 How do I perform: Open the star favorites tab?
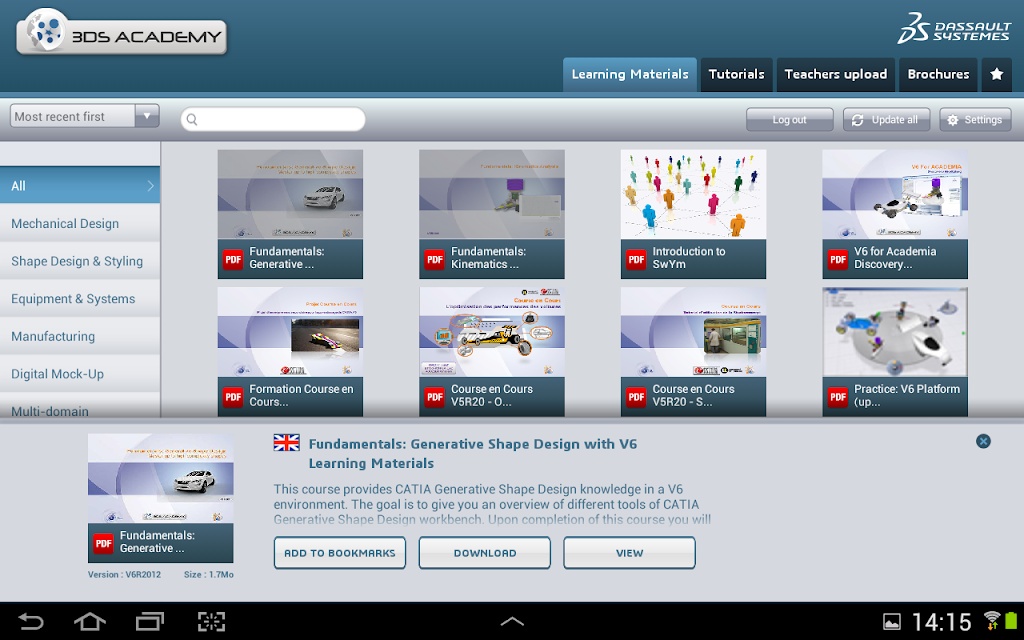pos(997,74)
